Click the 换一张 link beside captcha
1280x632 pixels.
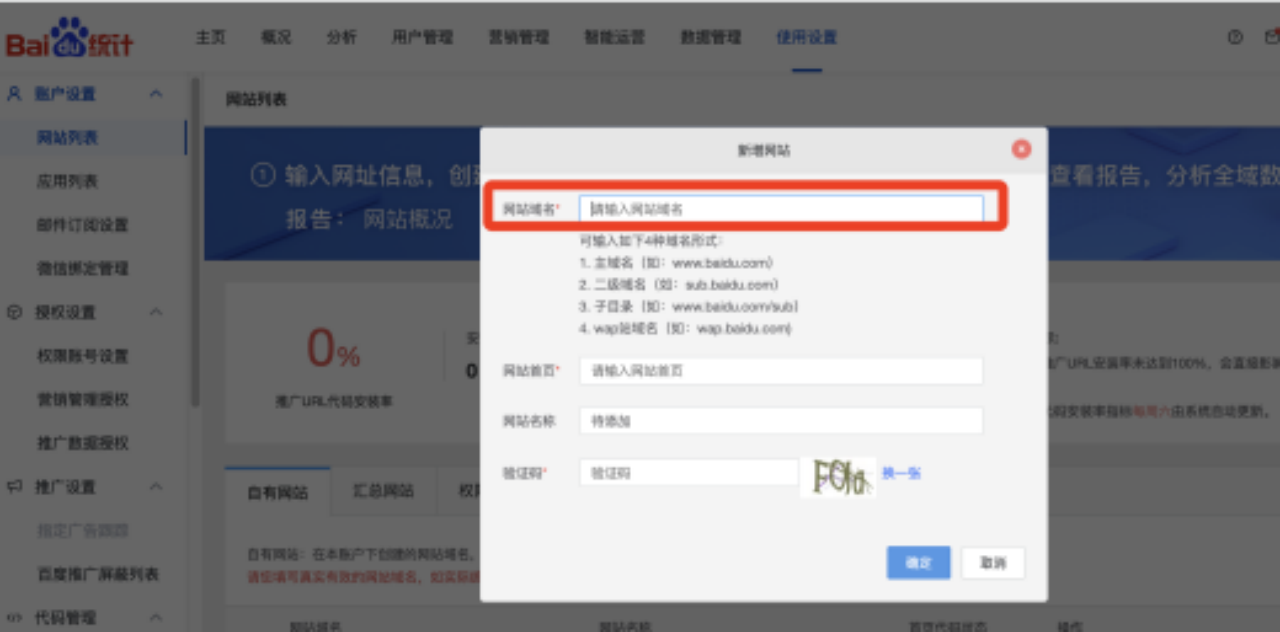point(901,473)
